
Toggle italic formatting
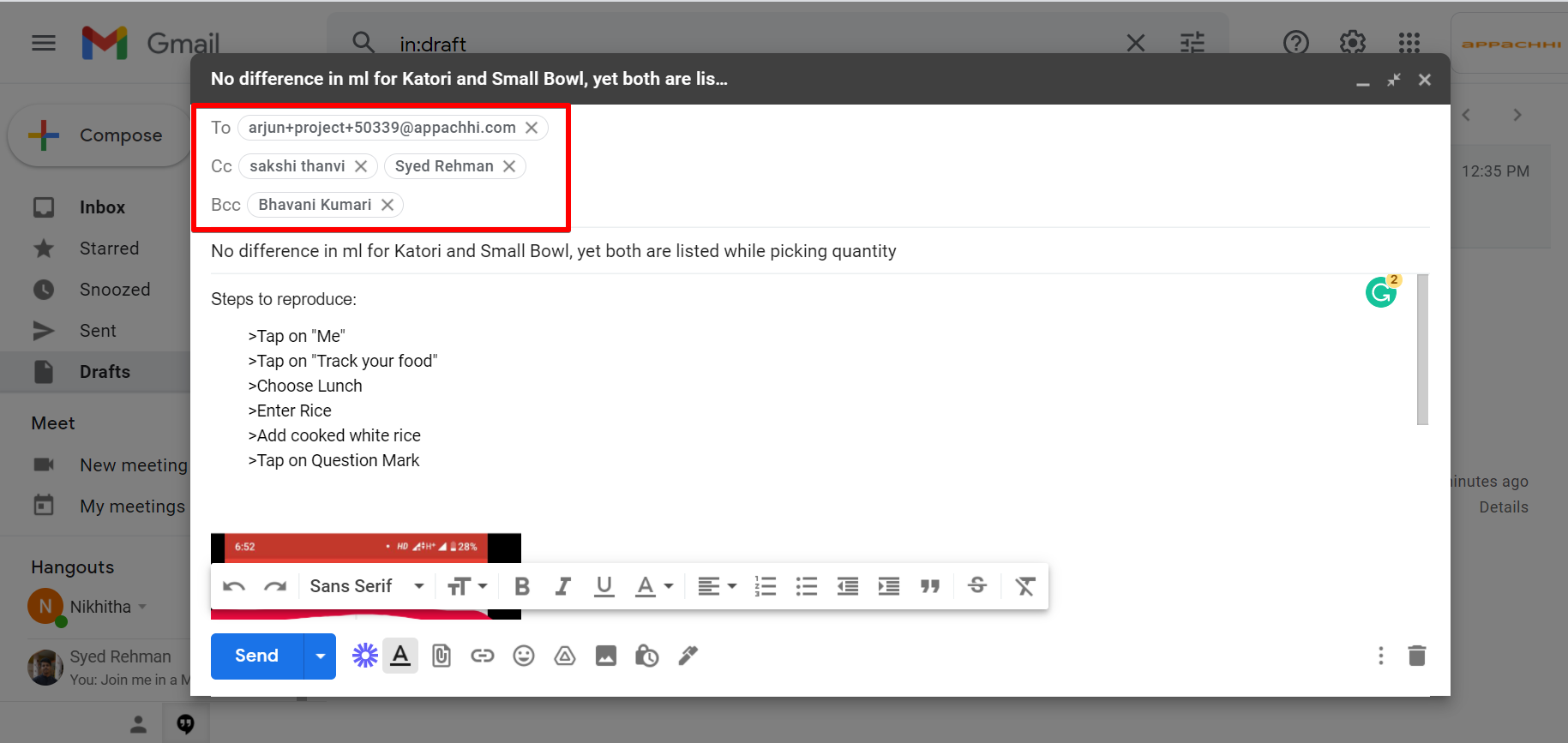point(562,586)
